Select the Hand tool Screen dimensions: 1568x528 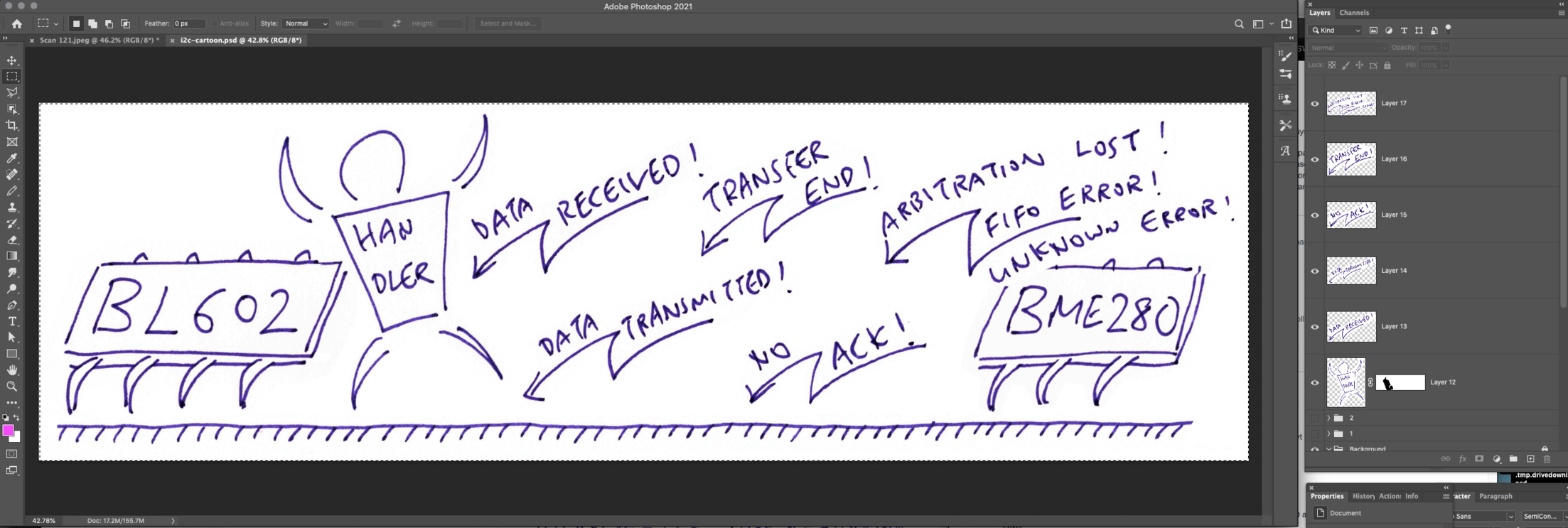pos(12,370)
